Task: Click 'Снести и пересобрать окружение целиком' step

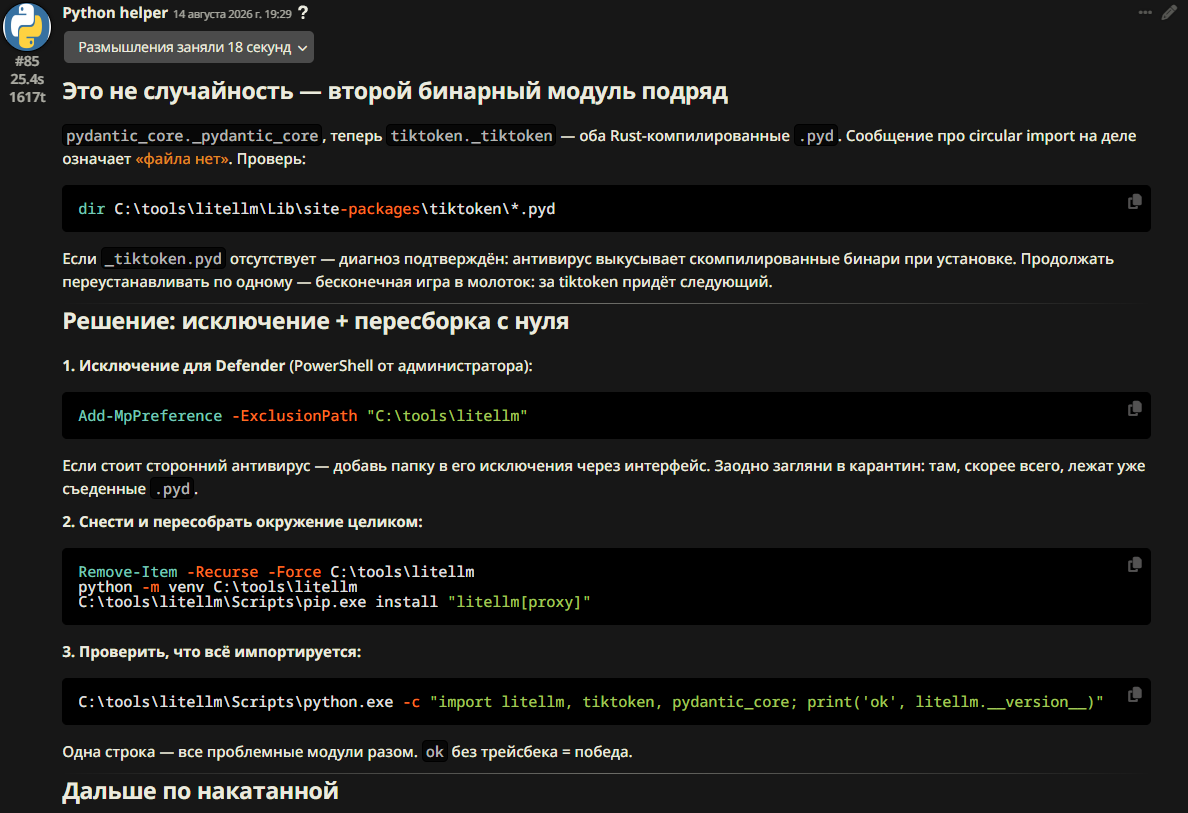Action: 242,522
